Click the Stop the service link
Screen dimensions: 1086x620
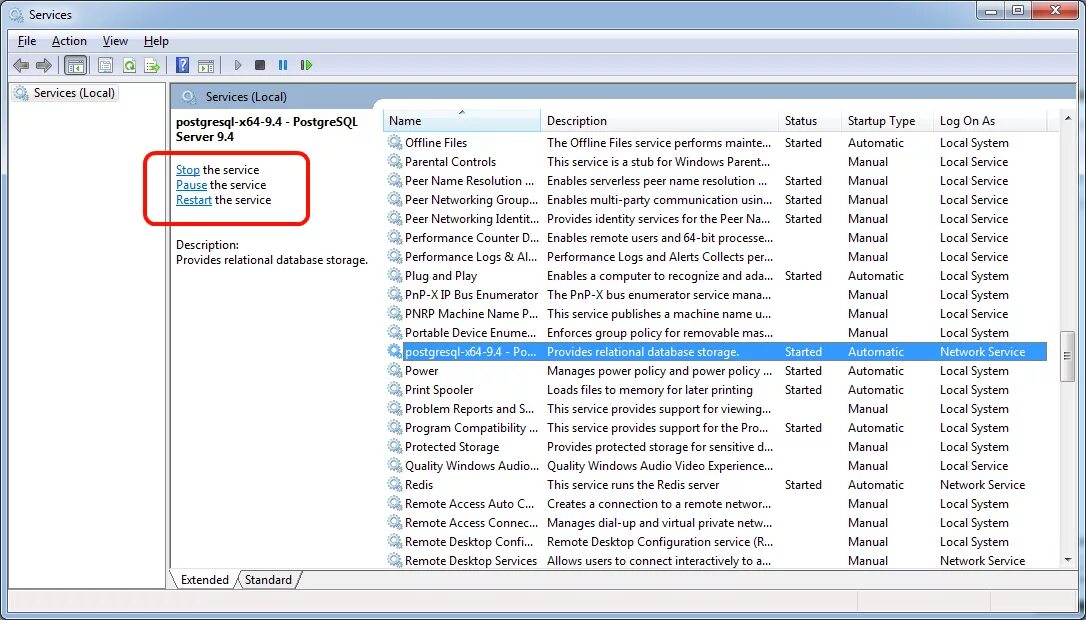pyautogui.click(x=188, y=170)
